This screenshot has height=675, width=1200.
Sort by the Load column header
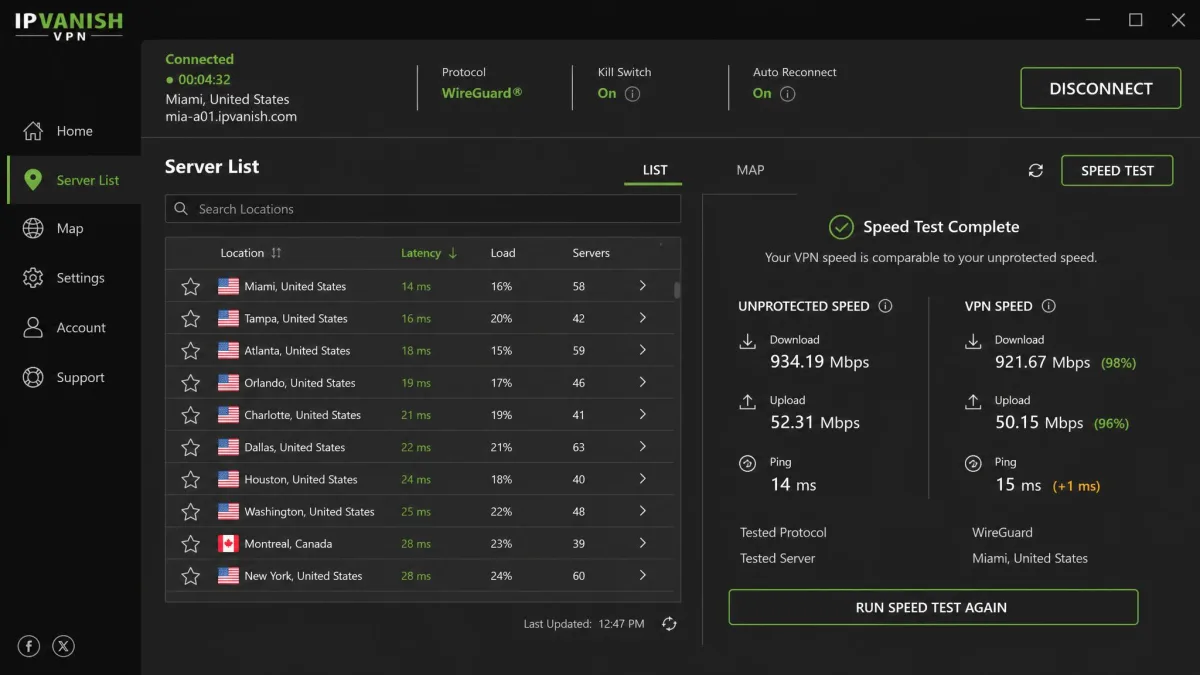tap(503, 253)
